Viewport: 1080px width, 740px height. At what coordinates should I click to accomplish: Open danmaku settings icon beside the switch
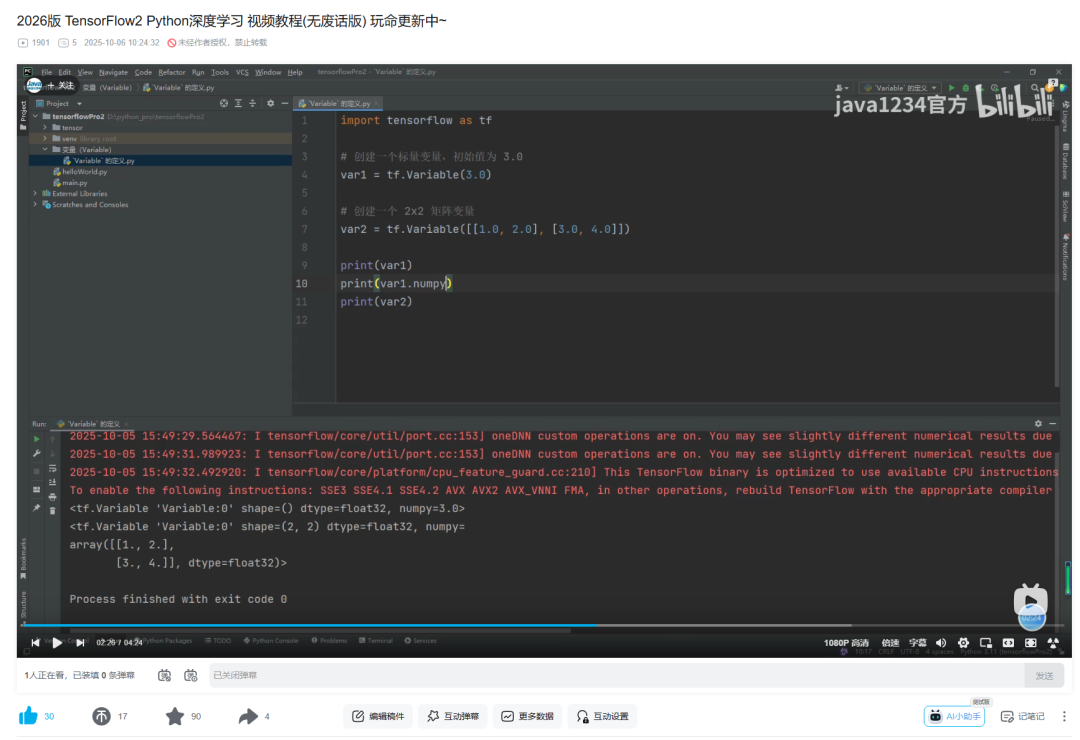click(191, 675)
